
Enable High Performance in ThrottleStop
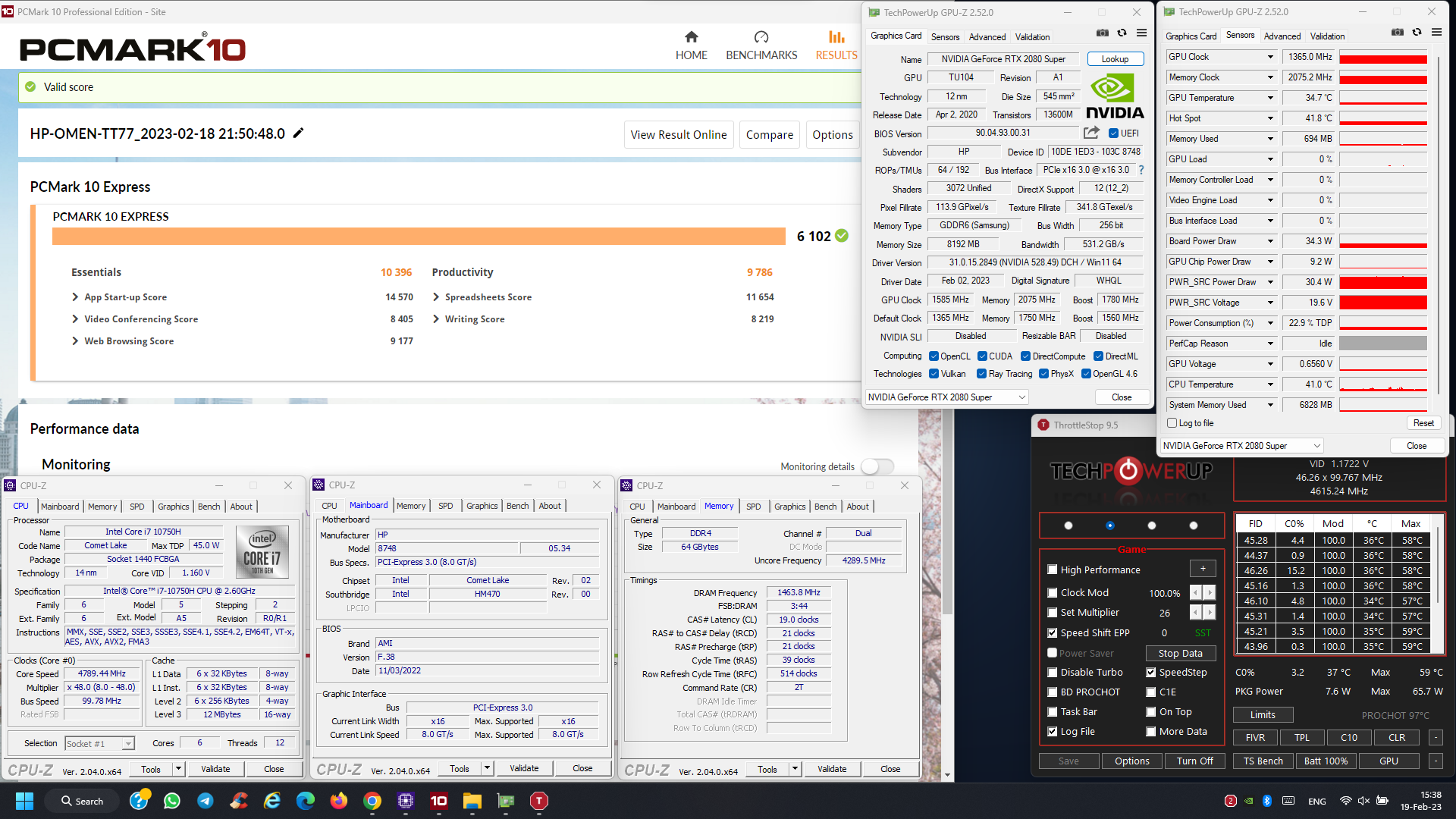click(x=1052, y=570)
